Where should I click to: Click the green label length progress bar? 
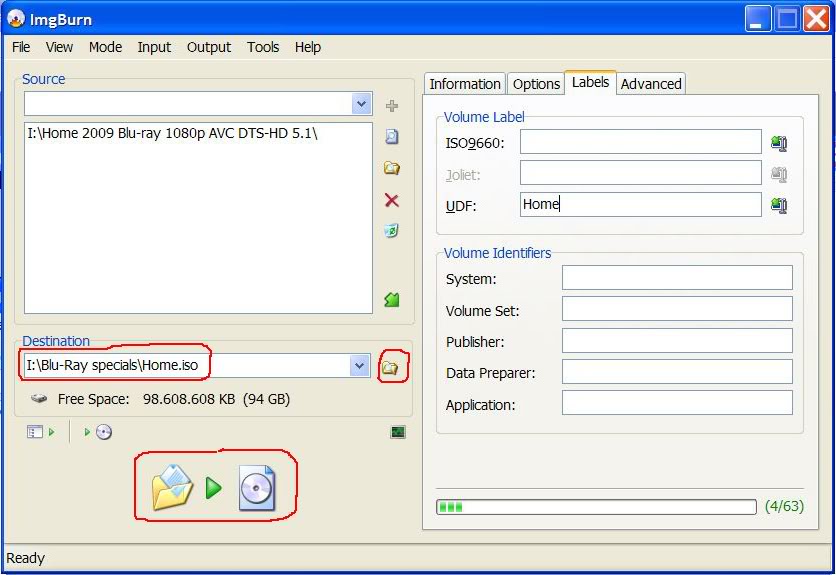pyautogui.click(x=596, y=507)
